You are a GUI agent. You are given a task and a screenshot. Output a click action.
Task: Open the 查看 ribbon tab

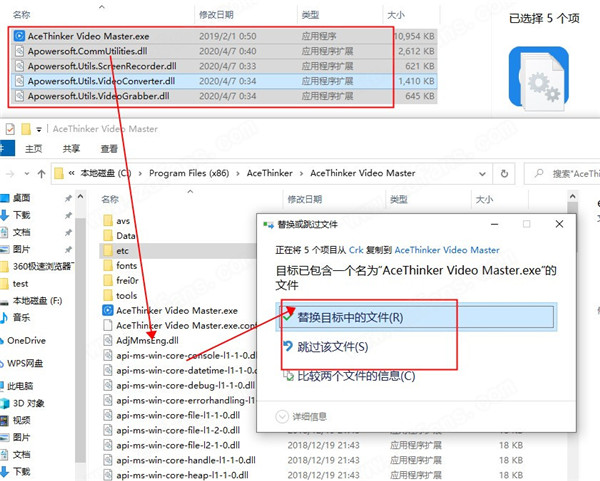click(109, 148)
